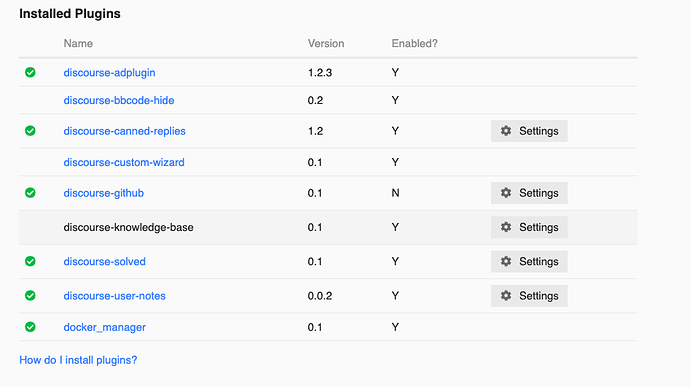
Task: Open Settings for discourse-knowledge-base
Action: 529,227
